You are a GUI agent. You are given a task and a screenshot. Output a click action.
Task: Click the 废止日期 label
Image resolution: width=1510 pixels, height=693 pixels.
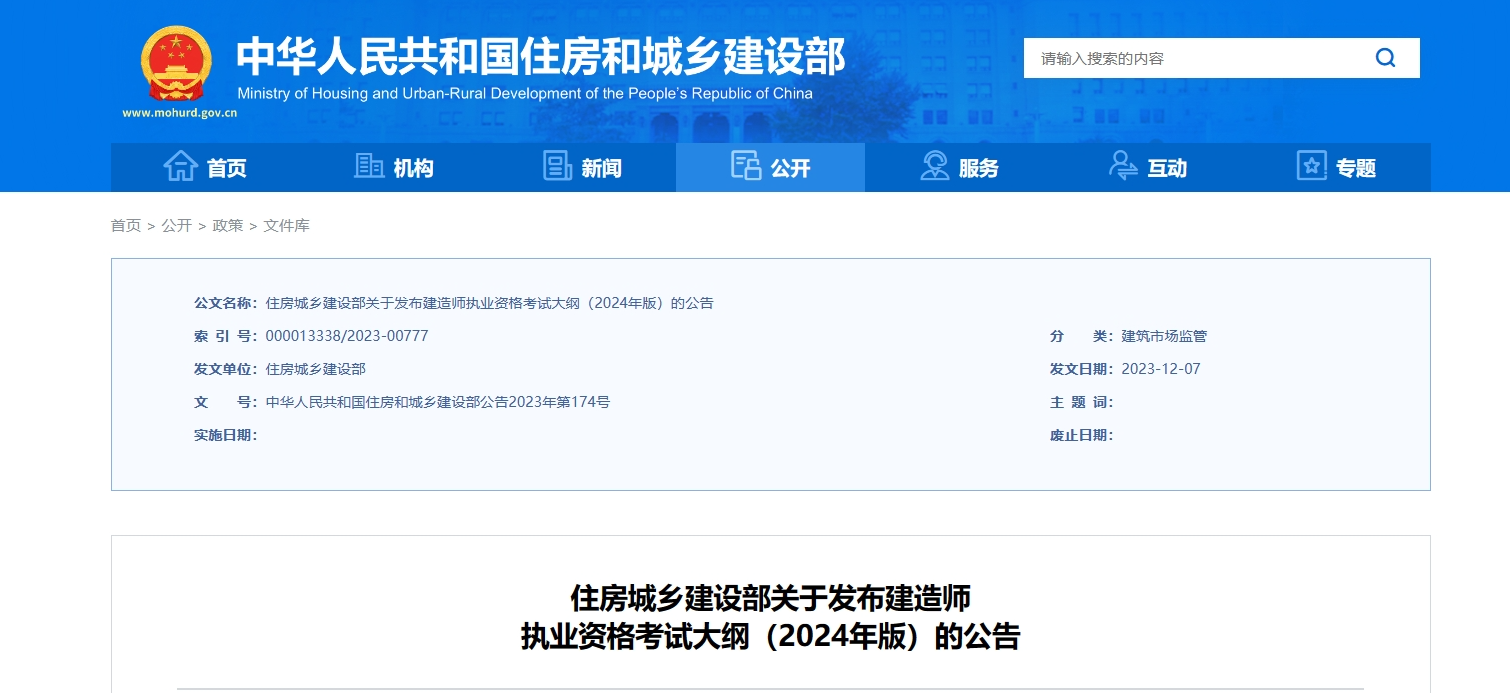click(1082, 435)
